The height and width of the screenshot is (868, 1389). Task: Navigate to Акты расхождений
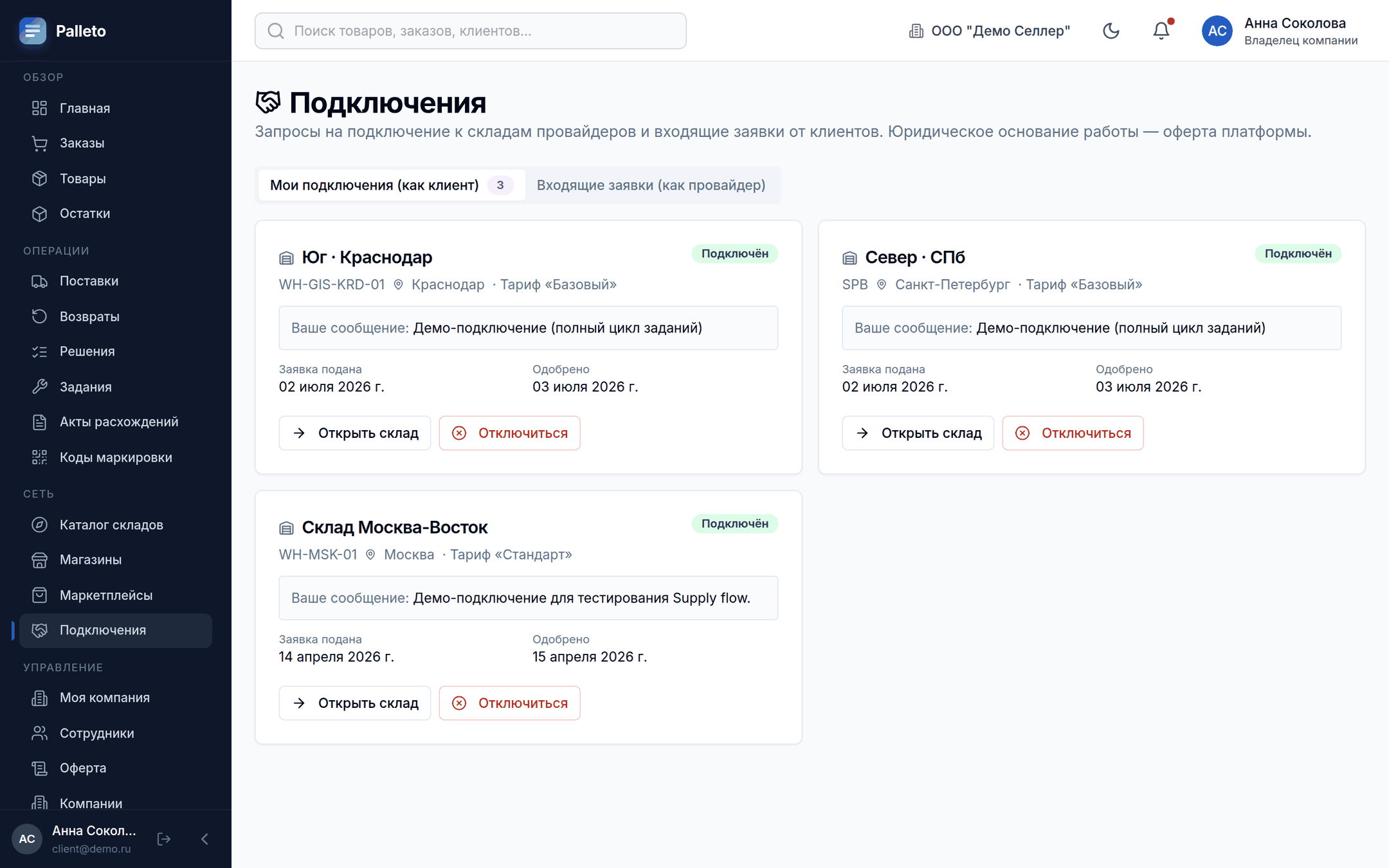[116, 422]
